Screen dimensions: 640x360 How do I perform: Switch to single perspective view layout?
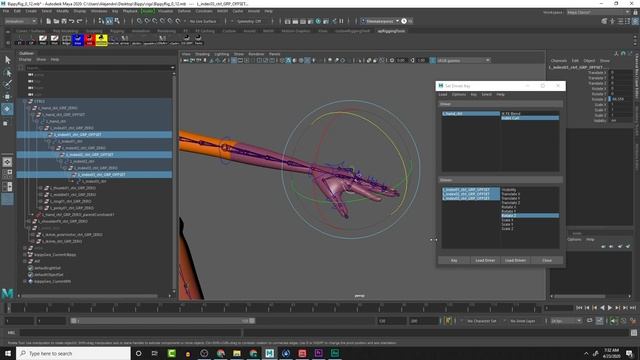click(x=7, y=162)
